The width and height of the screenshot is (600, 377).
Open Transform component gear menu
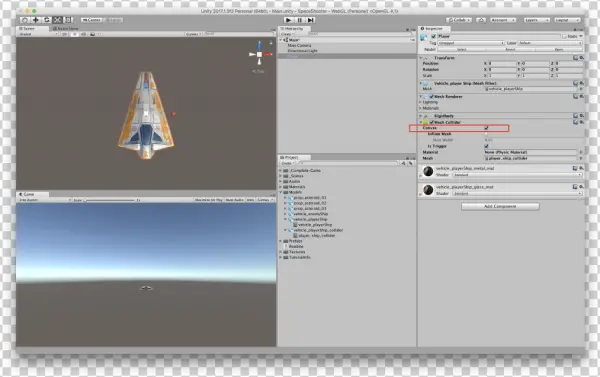pos(582,58)
